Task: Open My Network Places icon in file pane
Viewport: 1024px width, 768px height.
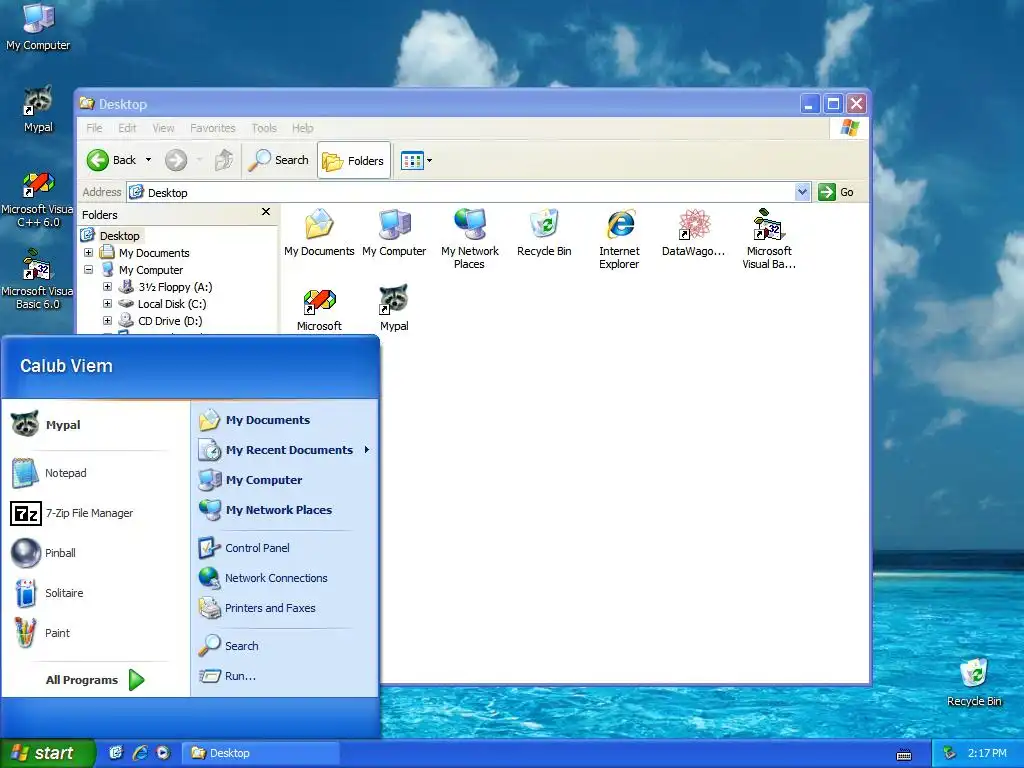Action: point(470,239)
